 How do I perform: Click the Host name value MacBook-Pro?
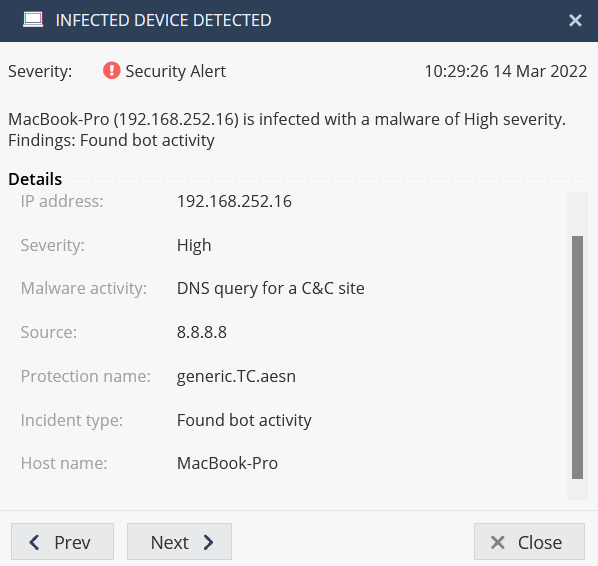227,463
